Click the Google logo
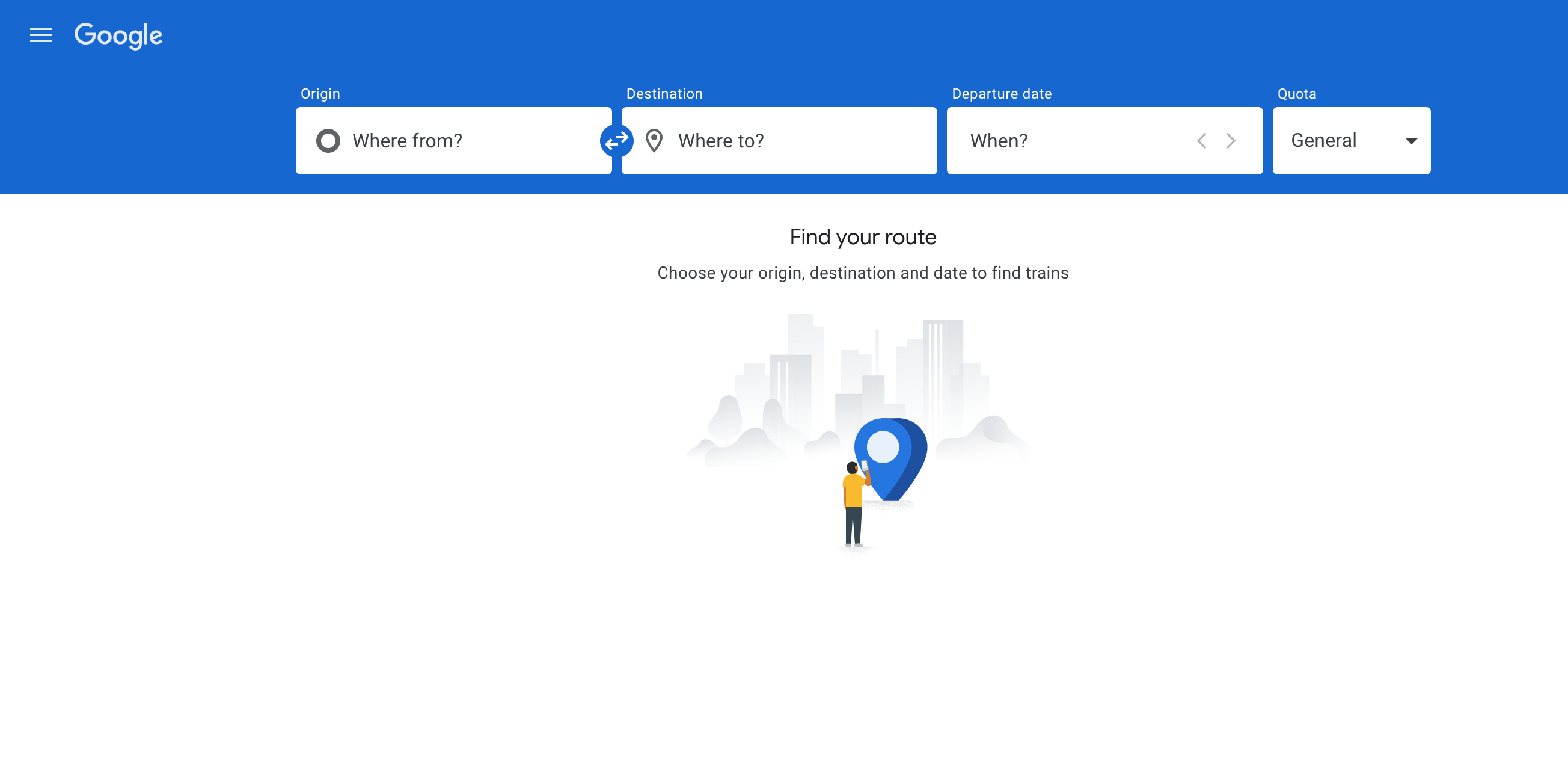Image resolution: width=1568 pixels, height=764 pixels. pyautogui.click(x=118, y=35)
